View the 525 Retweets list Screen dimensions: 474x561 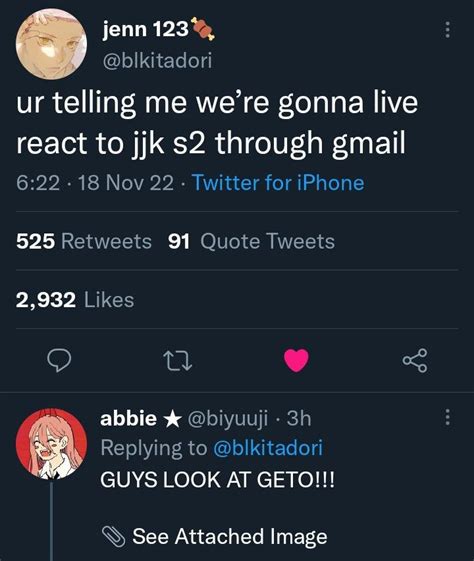click(84, 241)
